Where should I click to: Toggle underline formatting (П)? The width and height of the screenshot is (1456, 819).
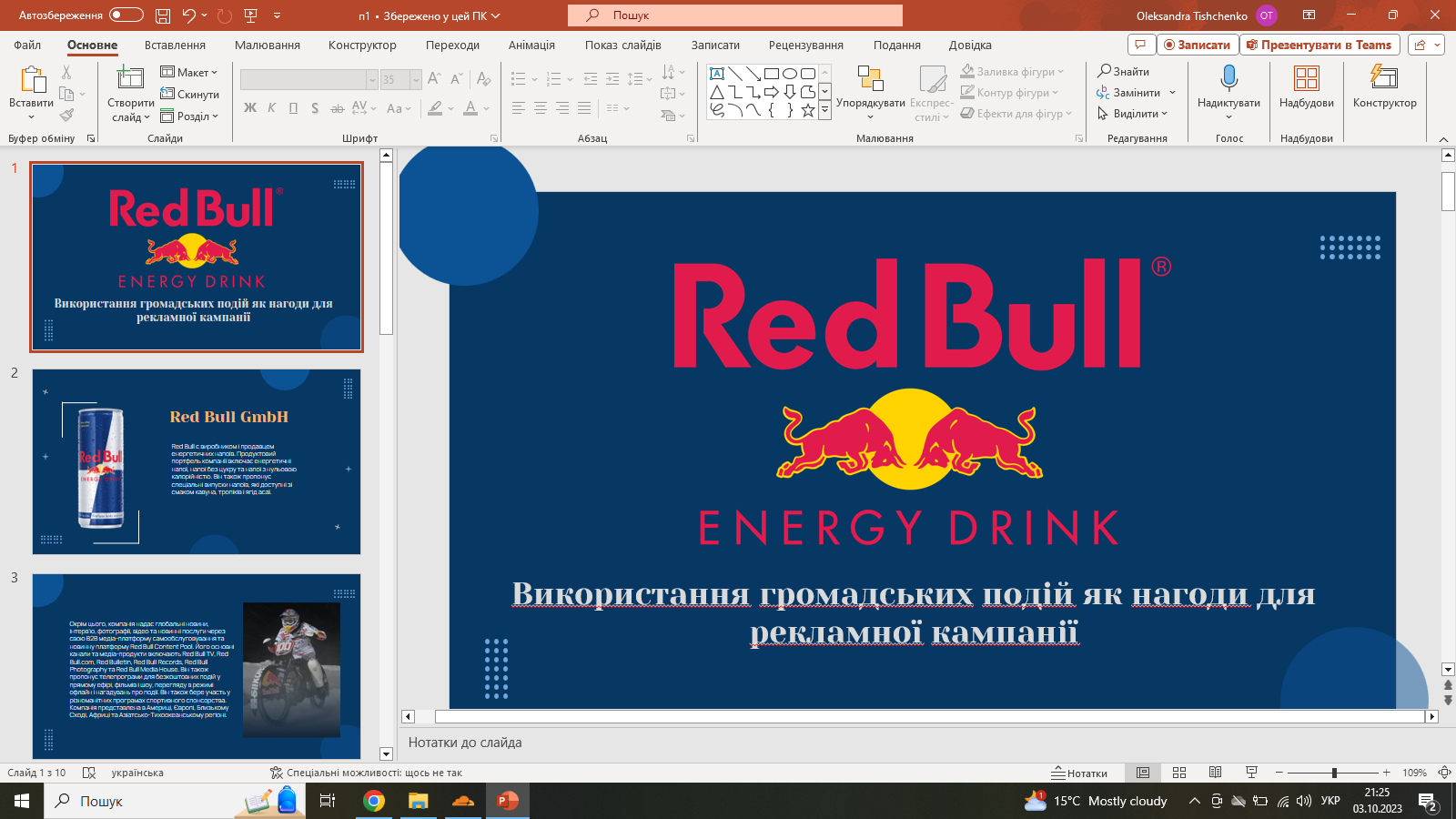(293, 108)
